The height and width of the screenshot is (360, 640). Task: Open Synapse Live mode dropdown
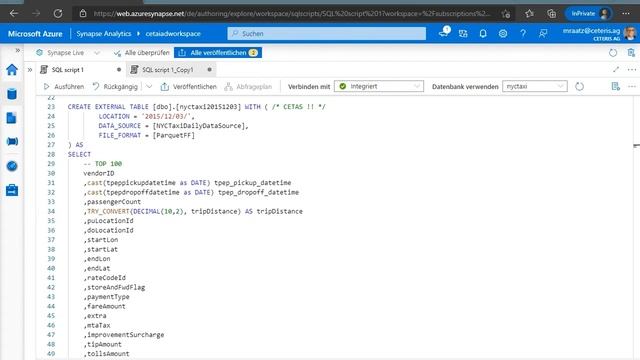pos(68,53)
